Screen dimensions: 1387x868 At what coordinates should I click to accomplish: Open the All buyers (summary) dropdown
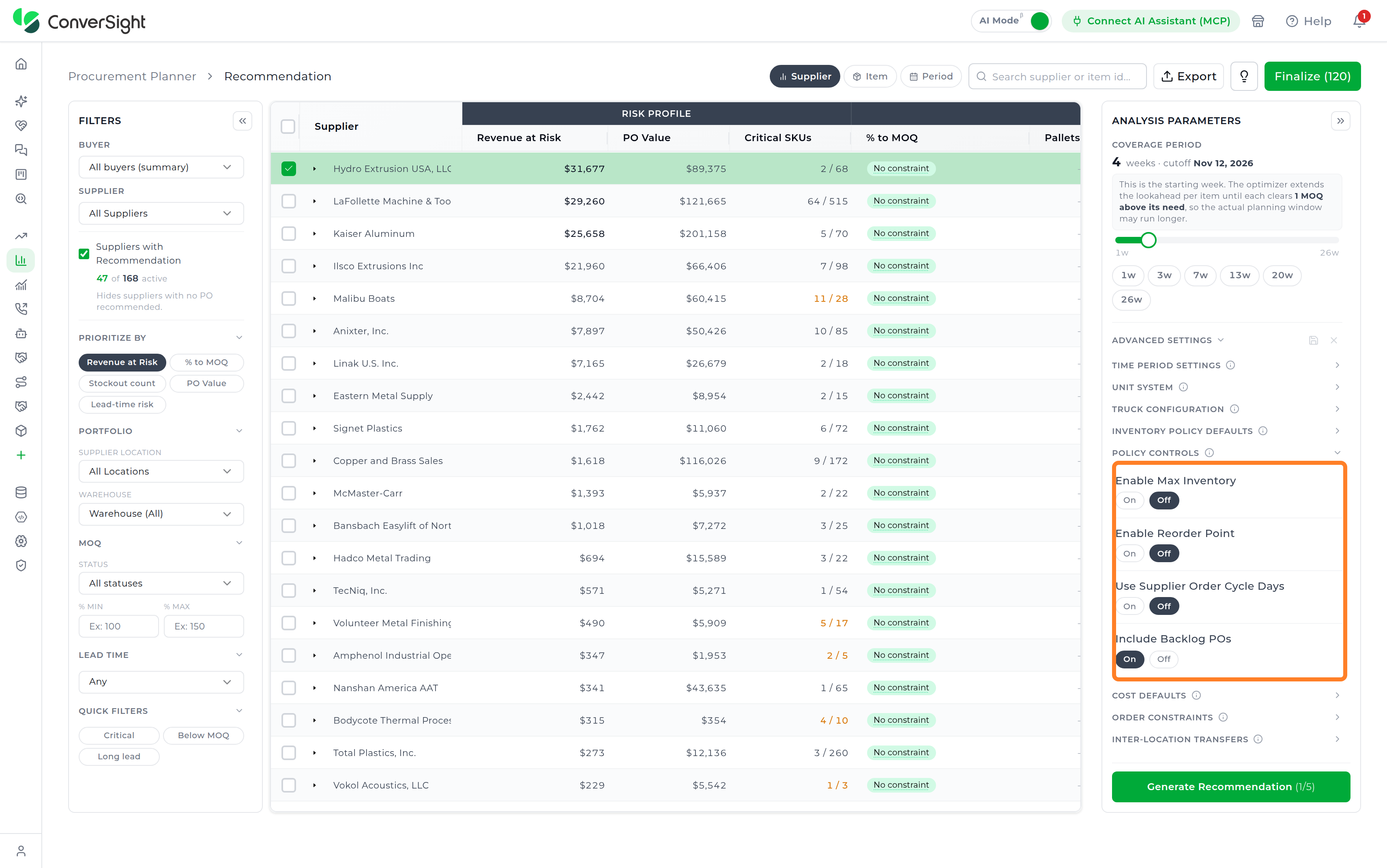tap(161, 167)
